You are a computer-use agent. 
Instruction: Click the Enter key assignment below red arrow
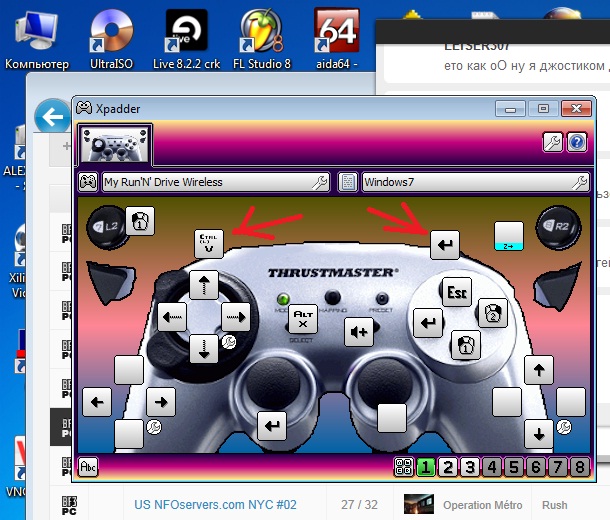coord(445,245)
